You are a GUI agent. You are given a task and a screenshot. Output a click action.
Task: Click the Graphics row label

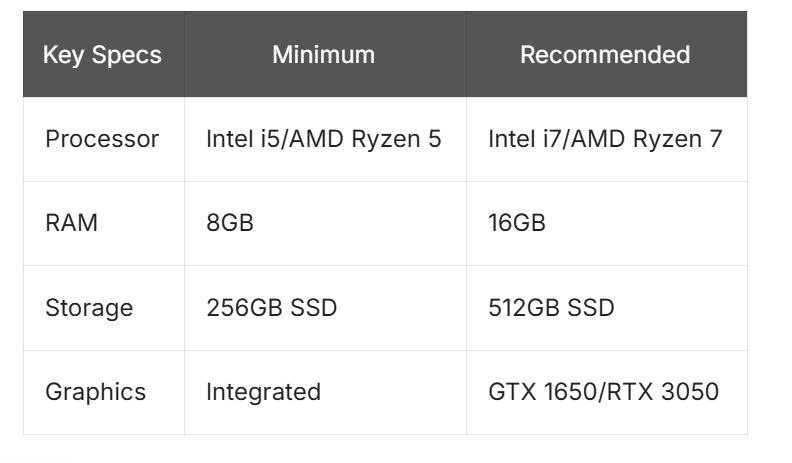95,391
